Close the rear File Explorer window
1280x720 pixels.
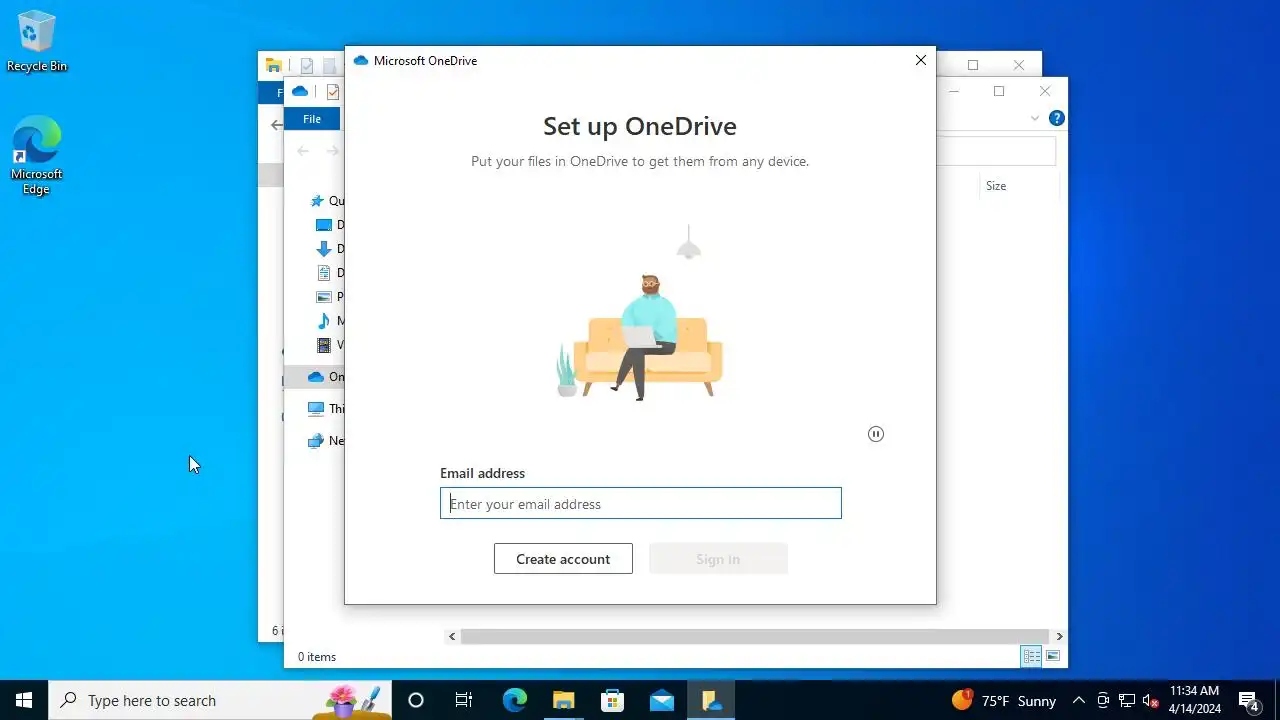[x=1019, y=65]
